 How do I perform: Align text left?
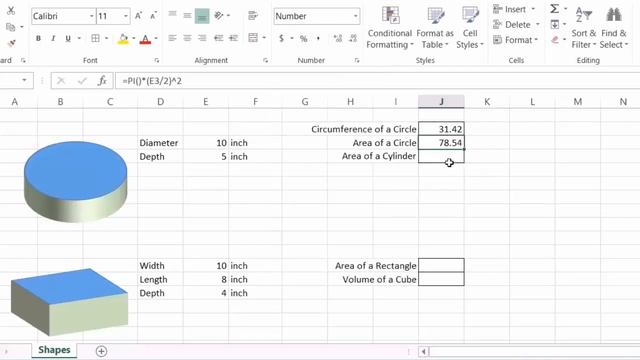(173, 38)
